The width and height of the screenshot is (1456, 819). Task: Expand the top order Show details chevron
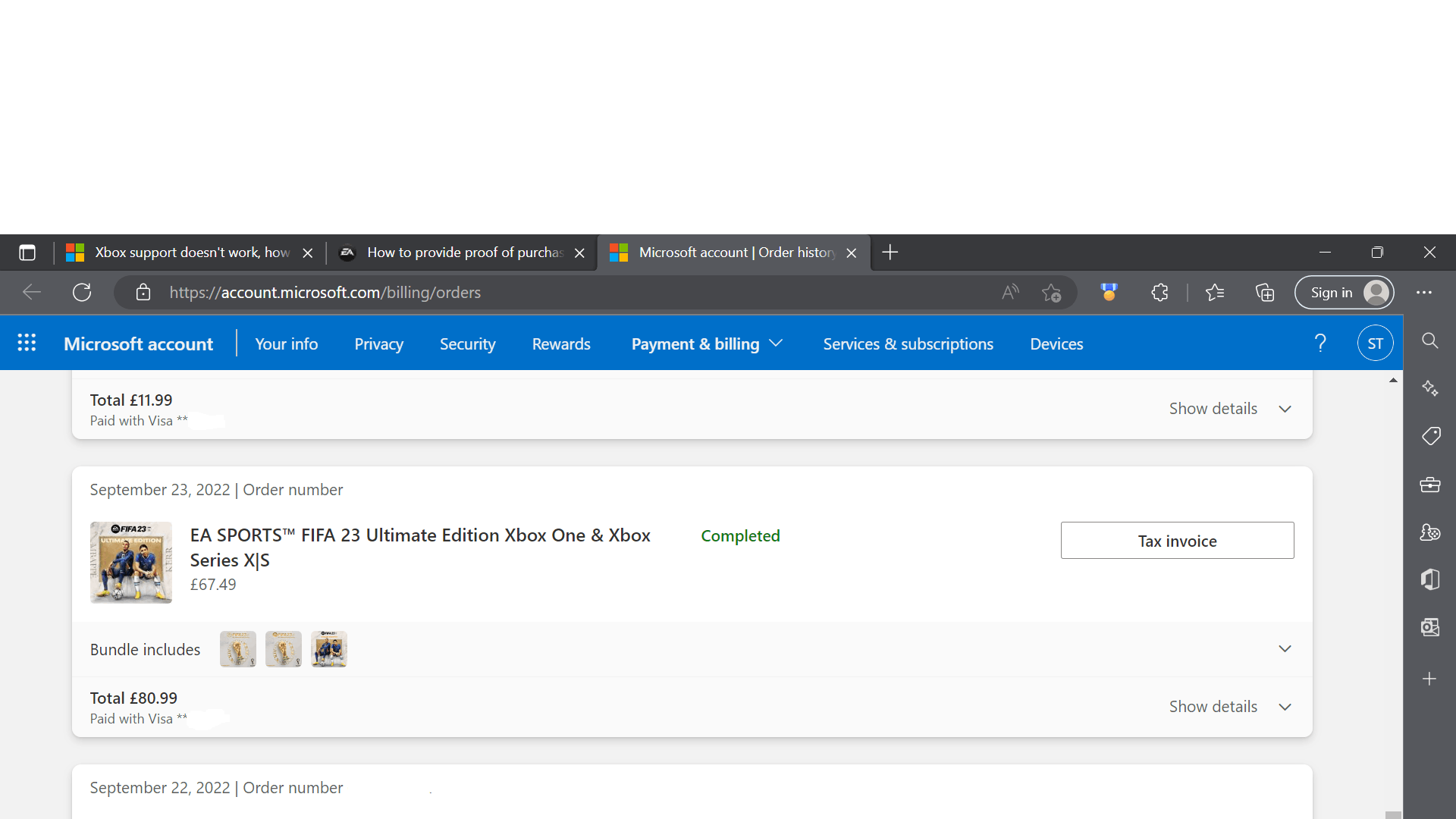pos(1285,408)
